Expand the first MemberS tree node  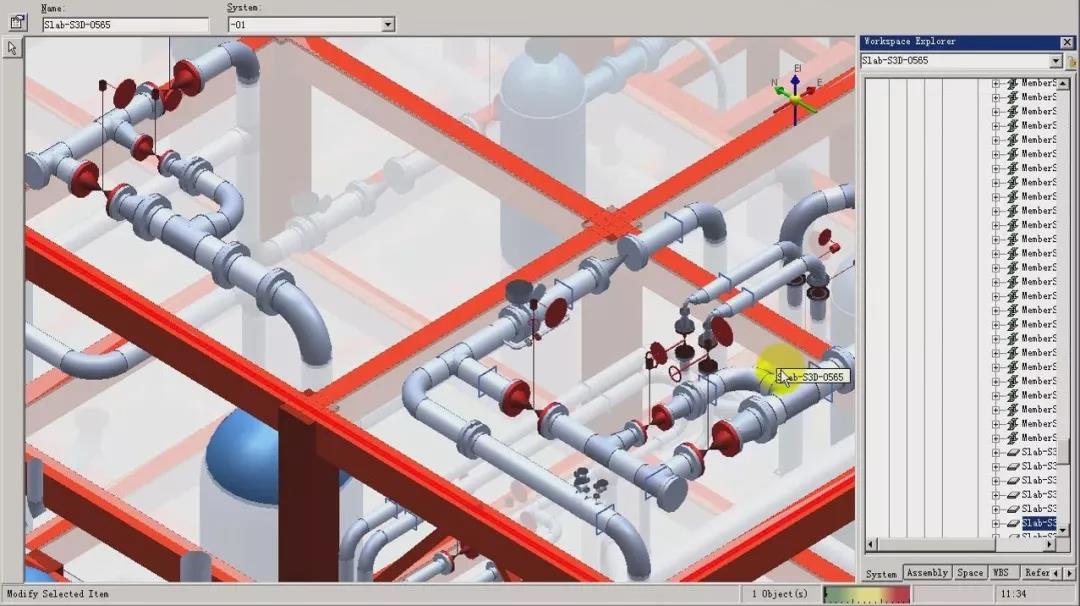(x=996, y=83)
